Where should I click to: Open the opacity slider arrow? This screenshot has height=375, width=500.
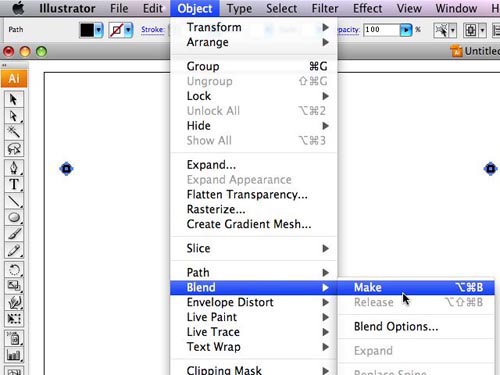click(x=406, y=30)
